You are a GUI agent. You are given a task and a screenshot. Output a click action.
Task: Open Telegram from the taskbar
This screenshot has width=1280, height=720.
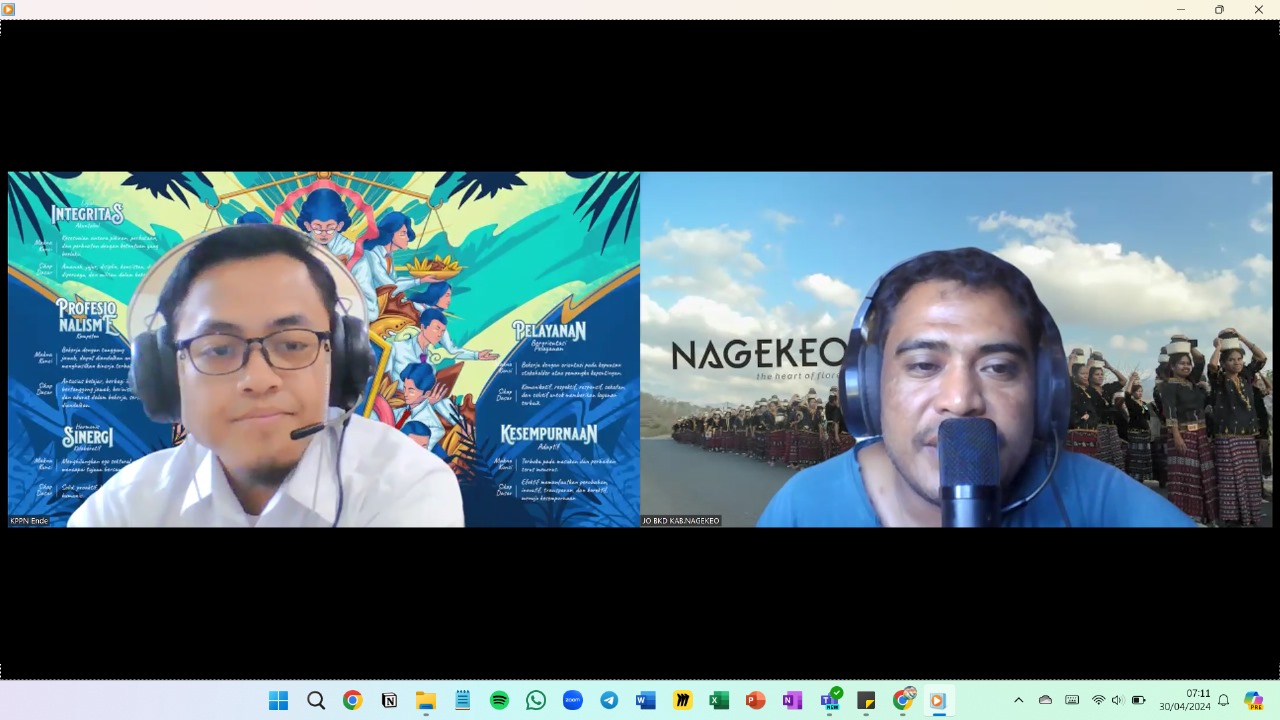tap(609, 700)
